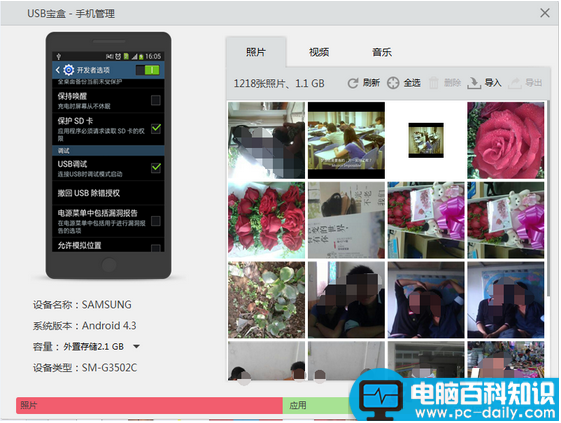Image resolution: width=561 pixels, height=423 pixels.
Task: Select the book cover with handbag thumbnail
Action: [x=346, y=220]
